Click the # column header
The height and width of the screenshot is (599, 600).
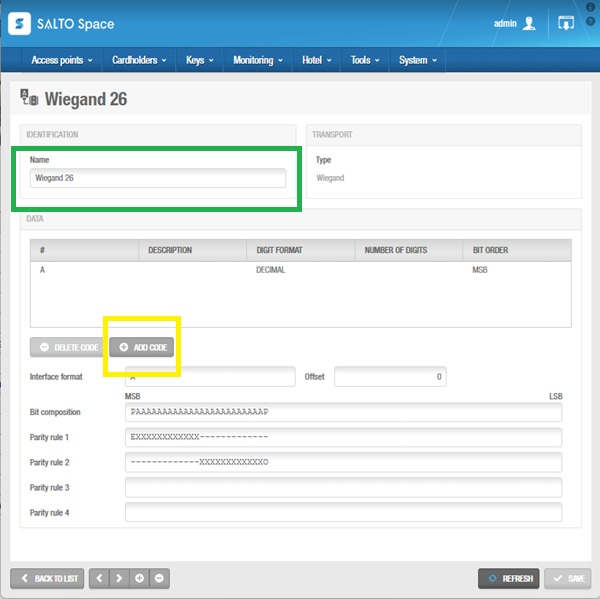click(84, 250)
